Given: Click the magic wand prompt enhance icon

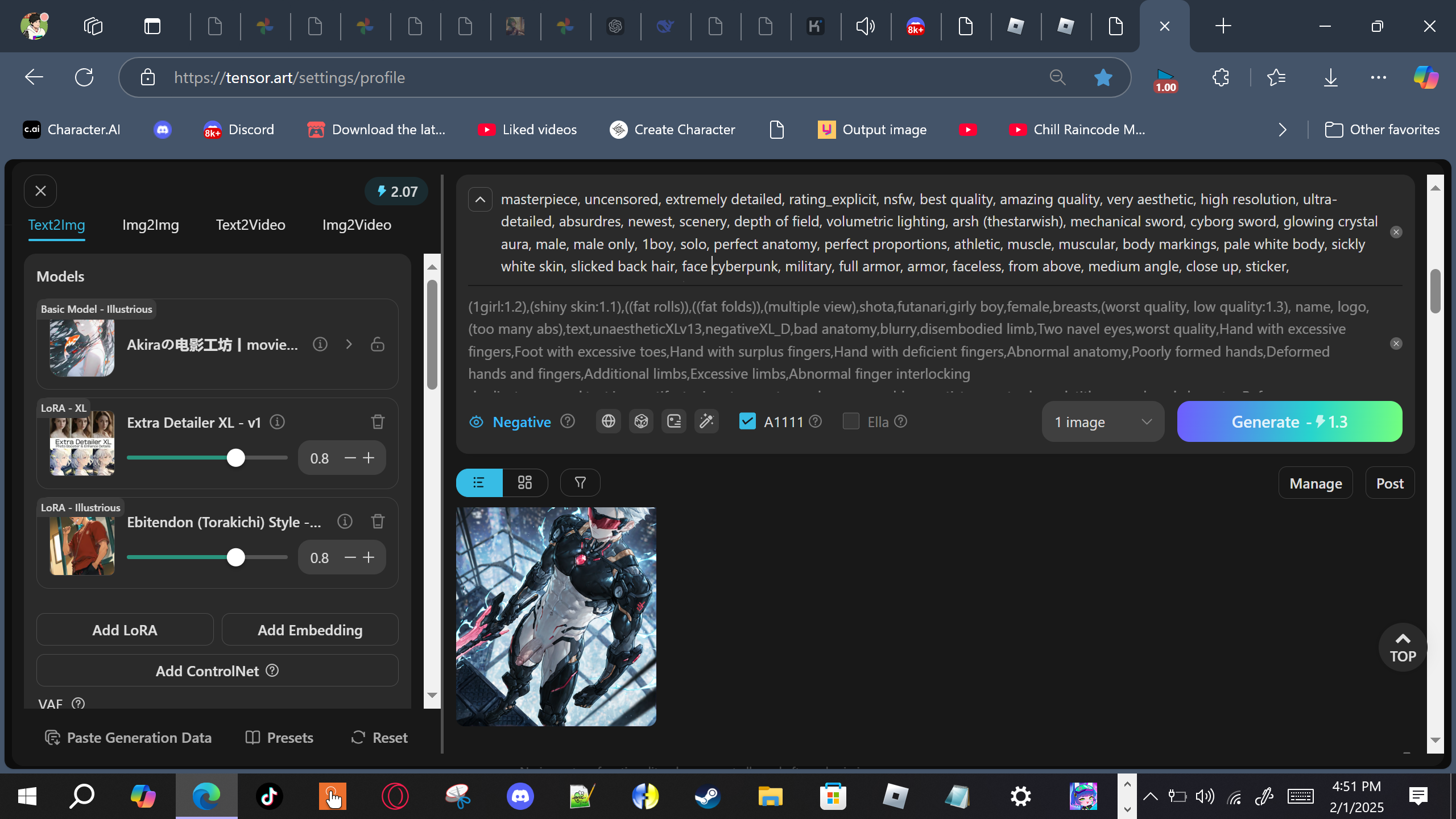Looking at the screenshot, I should (706, 421).
